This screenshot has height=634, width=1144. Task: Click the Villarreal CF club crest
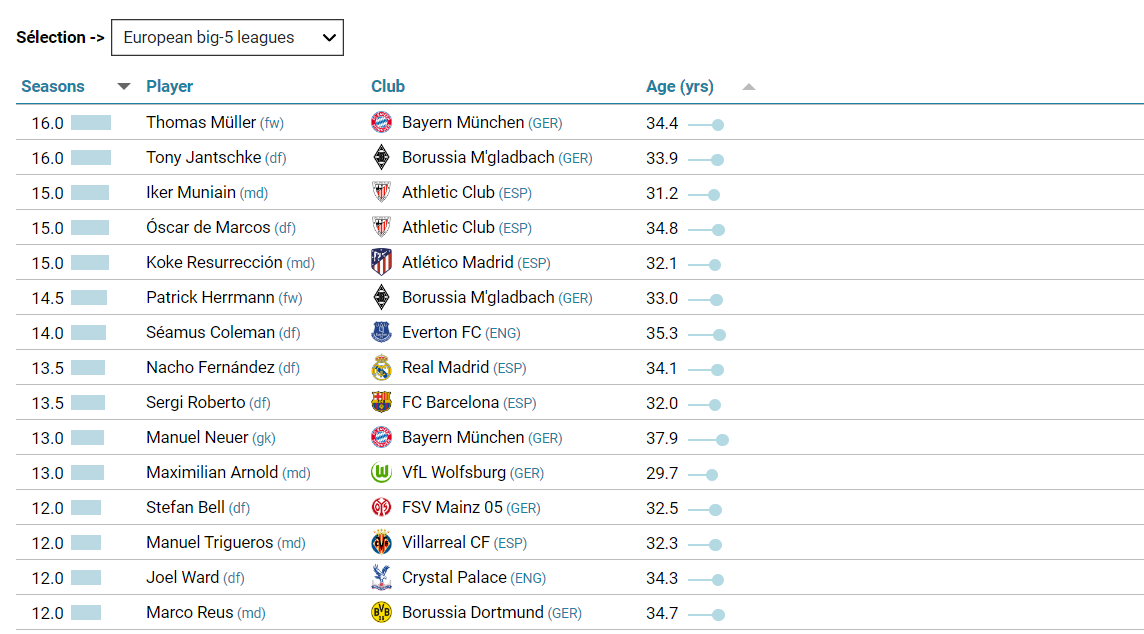click(x=381, y=543)
